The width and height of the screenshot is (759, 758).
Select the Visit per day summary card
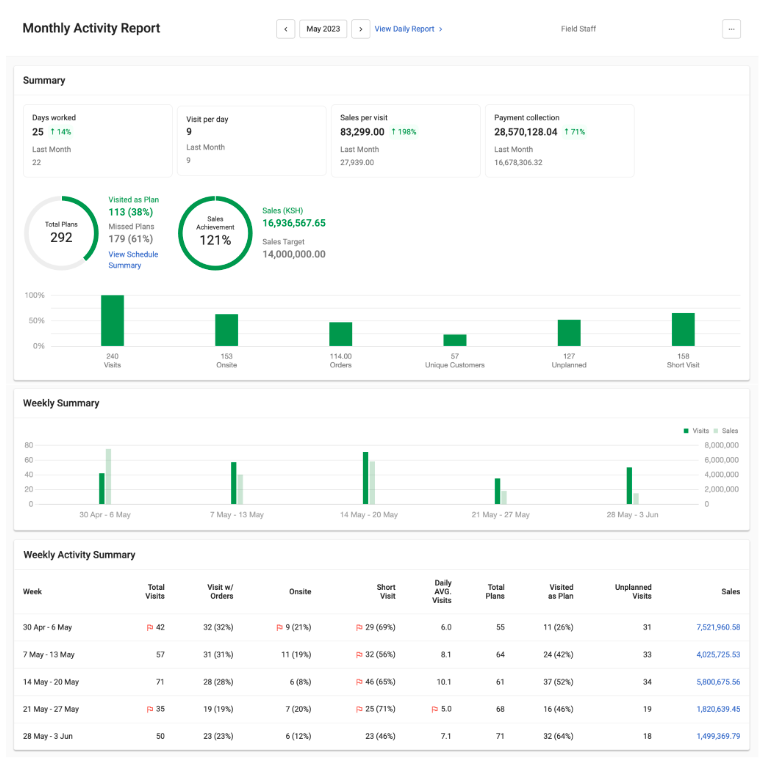coord(252,141)
